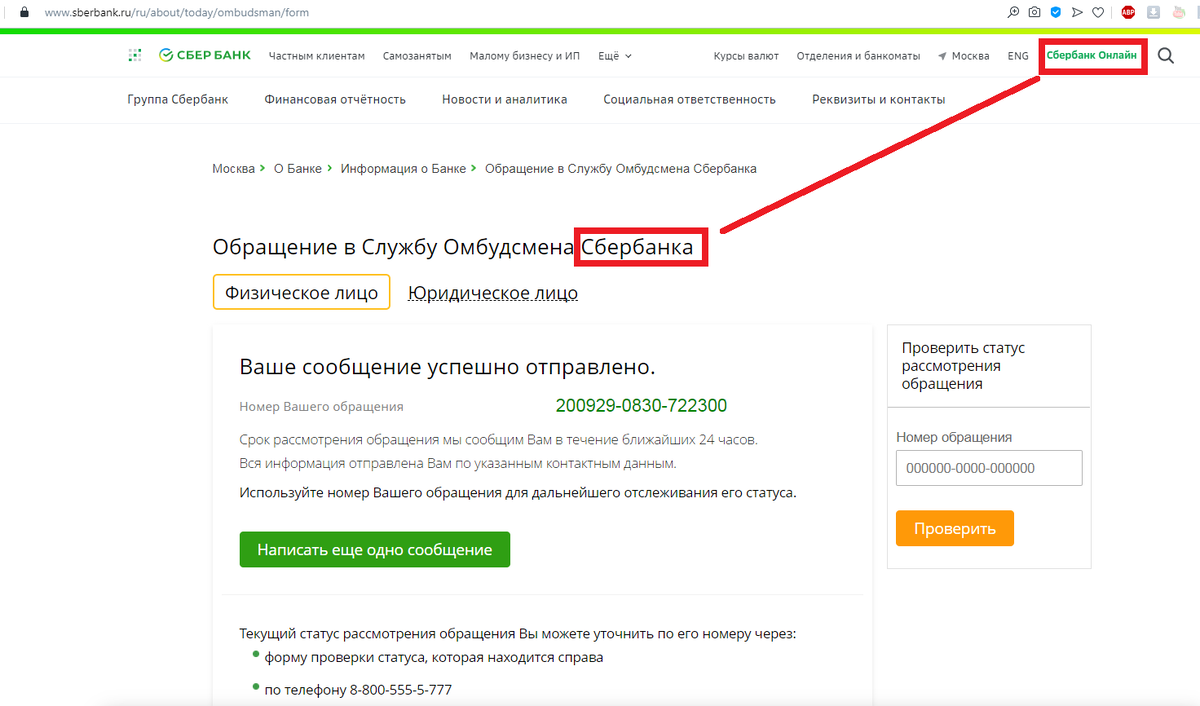Click the heart bookmarks icon in the browser toolbar
The width and height of the screenshot is (1200, 706).
click(x=1098, y=13)
